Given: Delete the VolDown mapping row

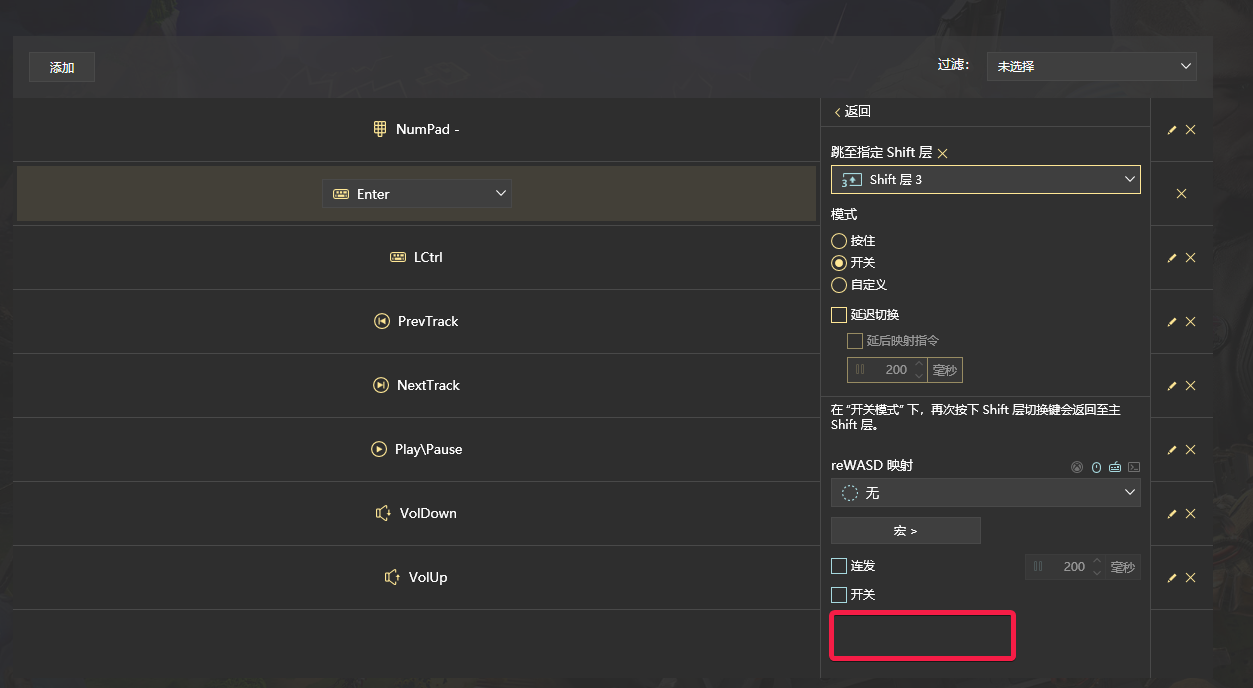Looking at the screenshot, I should point(1191,514).
